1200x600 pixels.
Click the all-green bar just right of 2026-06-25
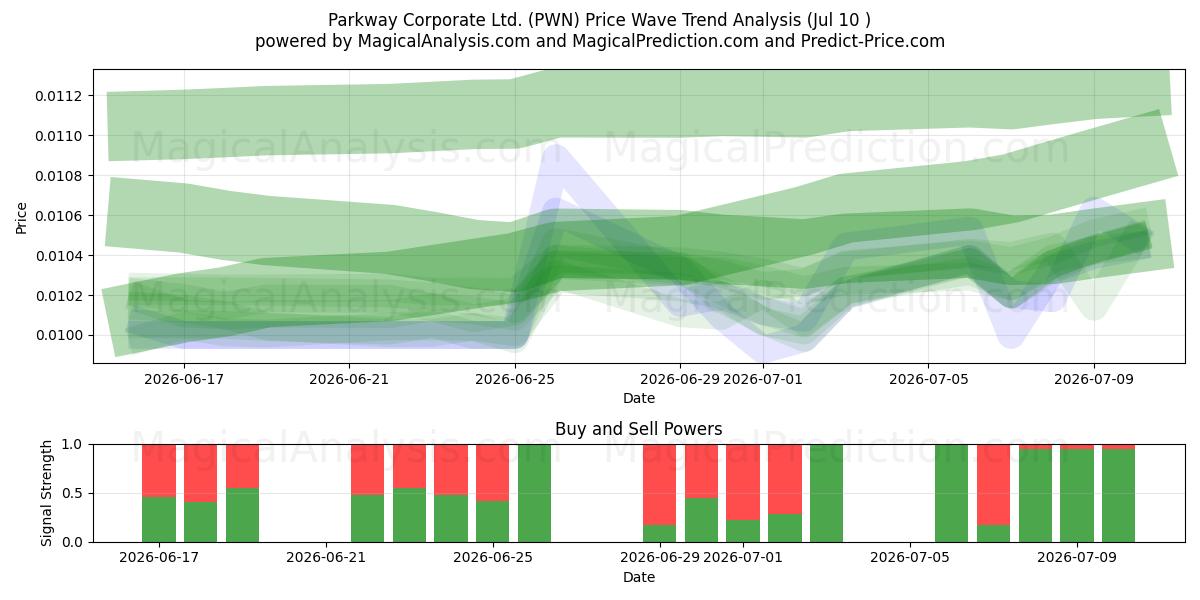pos(534,493)
